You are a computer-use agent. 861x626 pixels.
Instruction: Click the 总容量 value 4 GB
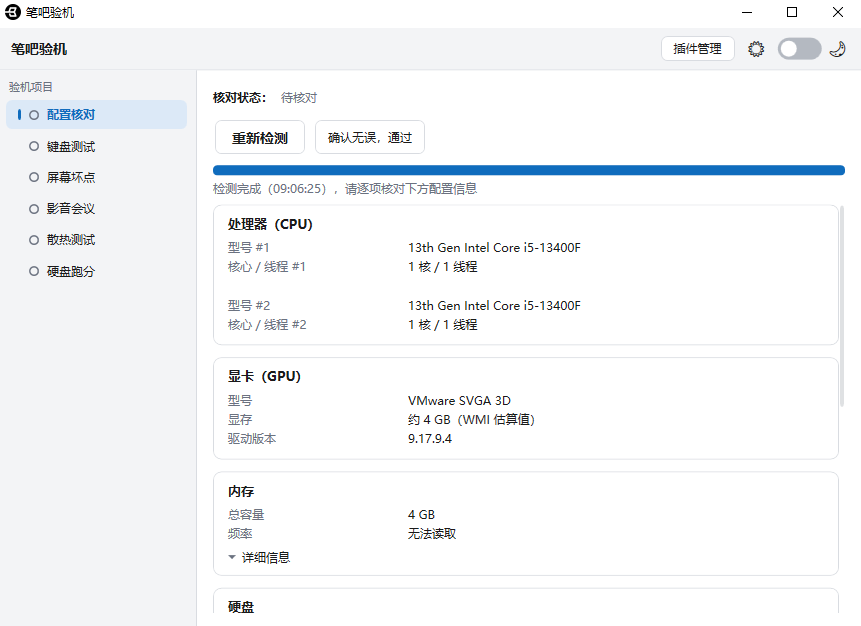(421, 515)
